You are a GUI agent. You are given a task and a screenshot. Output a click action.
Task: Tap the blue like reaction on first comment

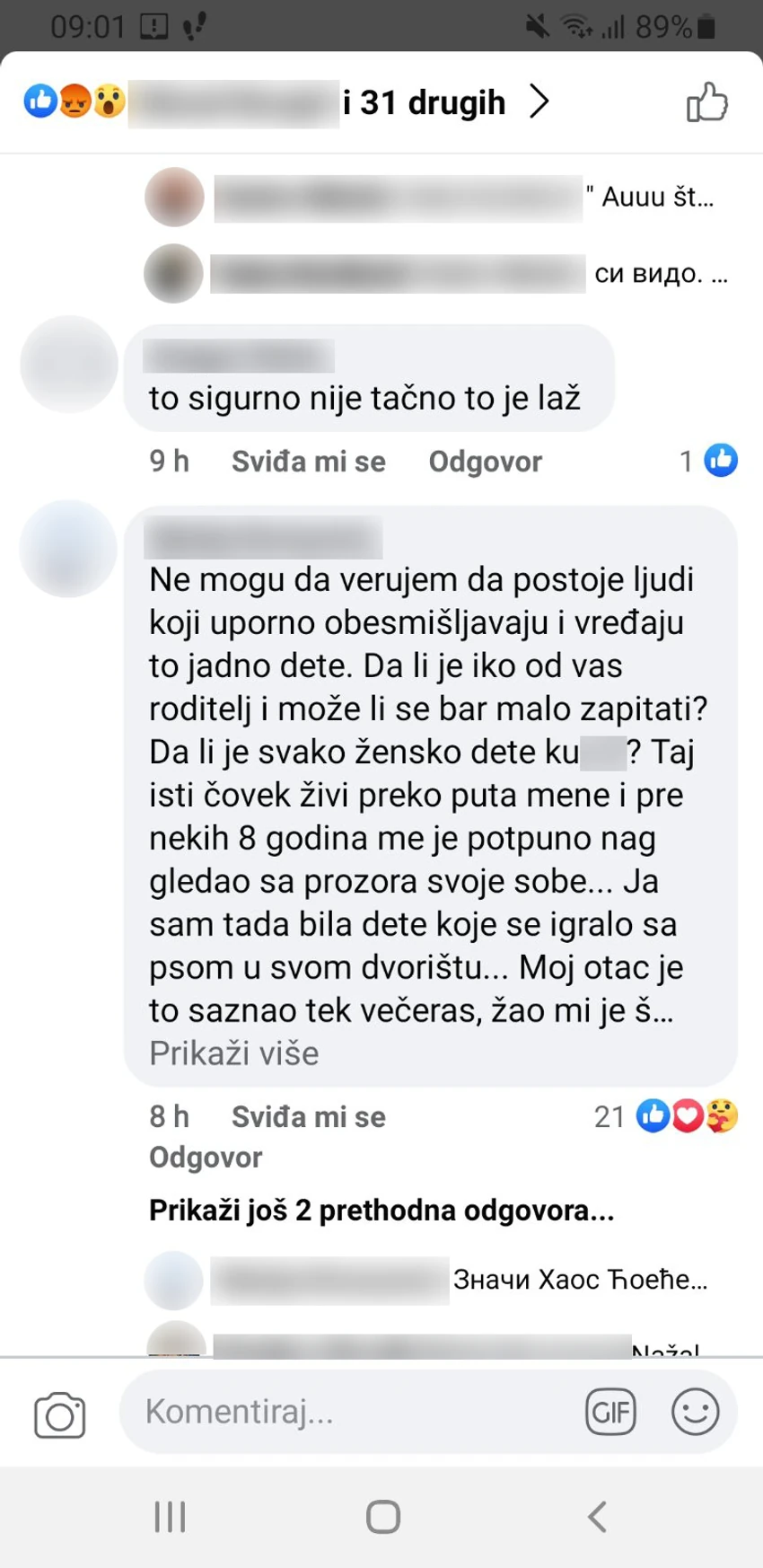[721, 461]
